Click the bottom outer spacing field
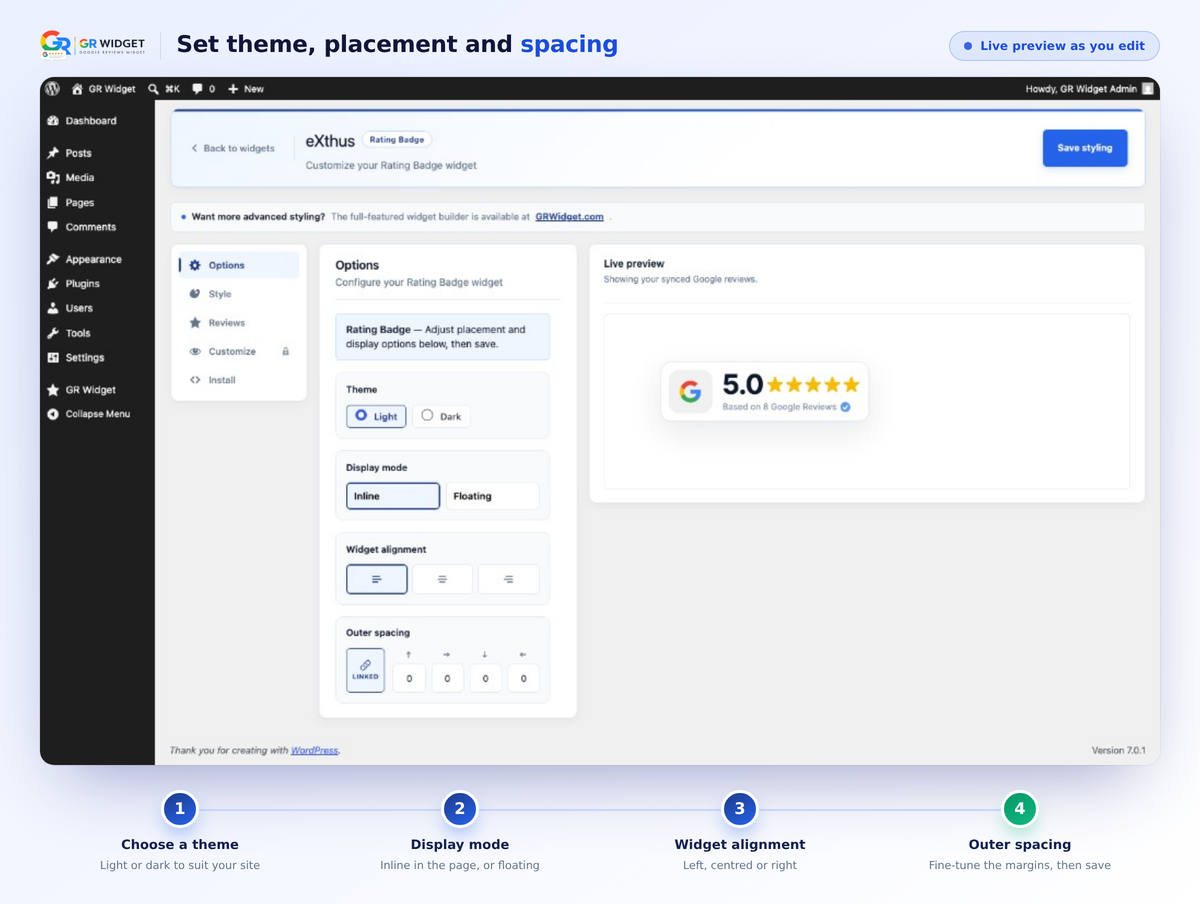The image size is (1200, 904). point(485,678)
